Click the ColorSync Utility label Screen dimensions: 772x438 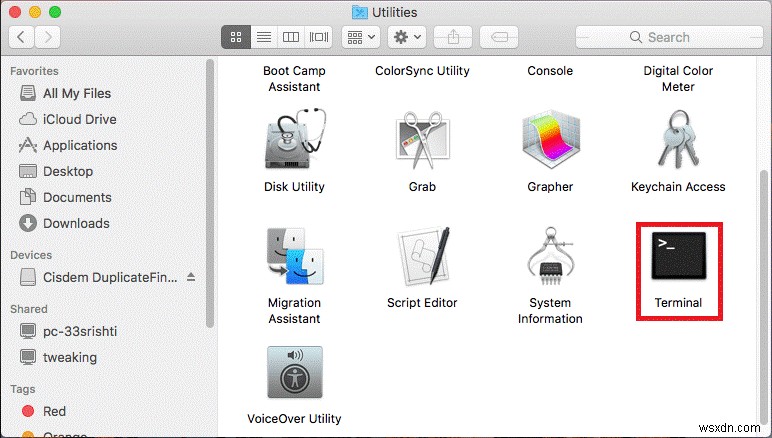422,71
